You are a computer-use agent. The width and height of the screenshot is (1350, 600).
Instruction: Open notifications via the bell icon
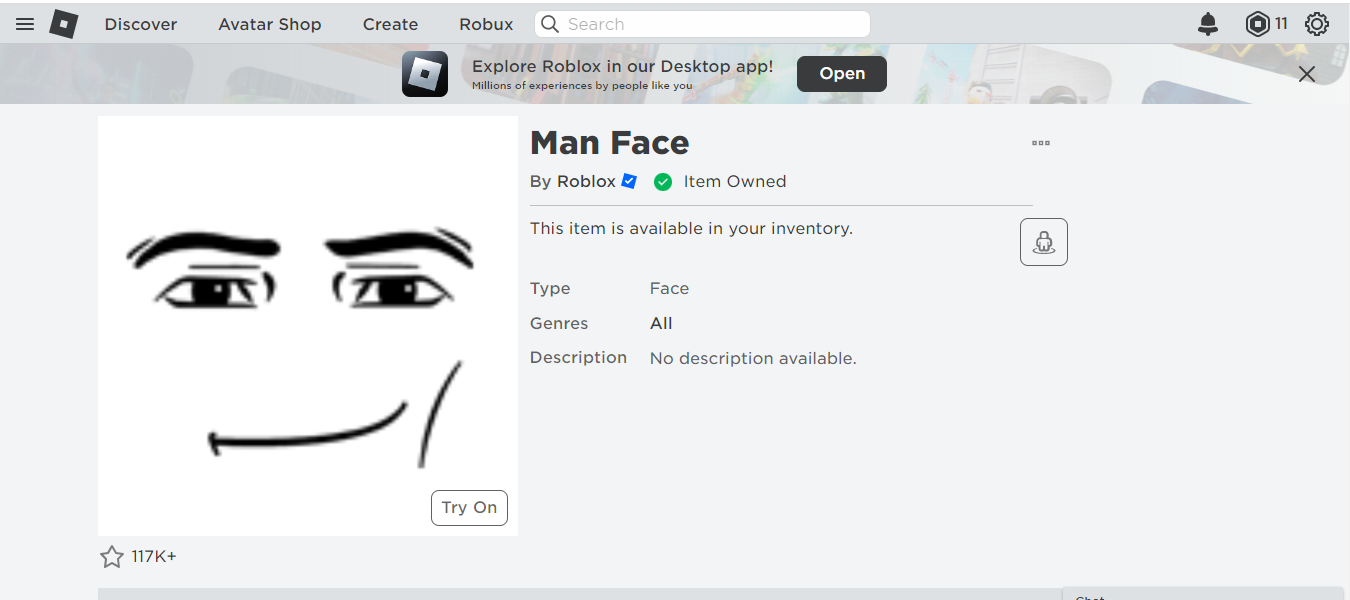(1207, 23)
